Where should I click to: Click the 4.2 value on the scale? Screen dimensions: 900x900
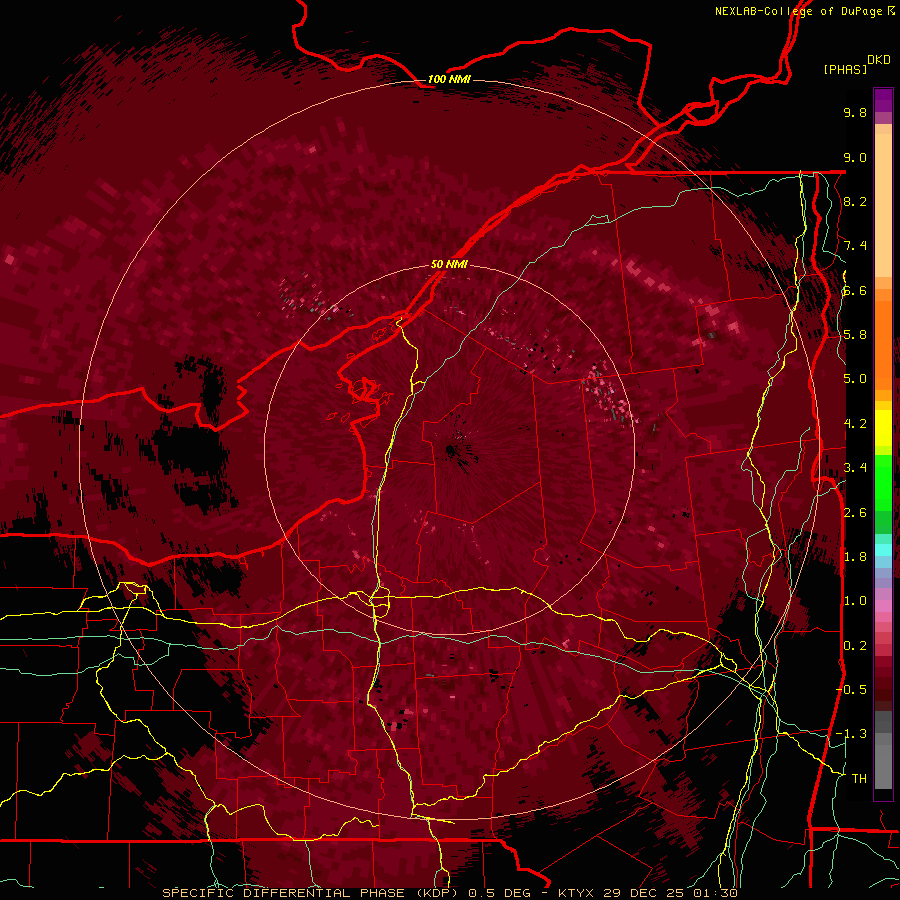pyautogui.click(x=855, y=424)
